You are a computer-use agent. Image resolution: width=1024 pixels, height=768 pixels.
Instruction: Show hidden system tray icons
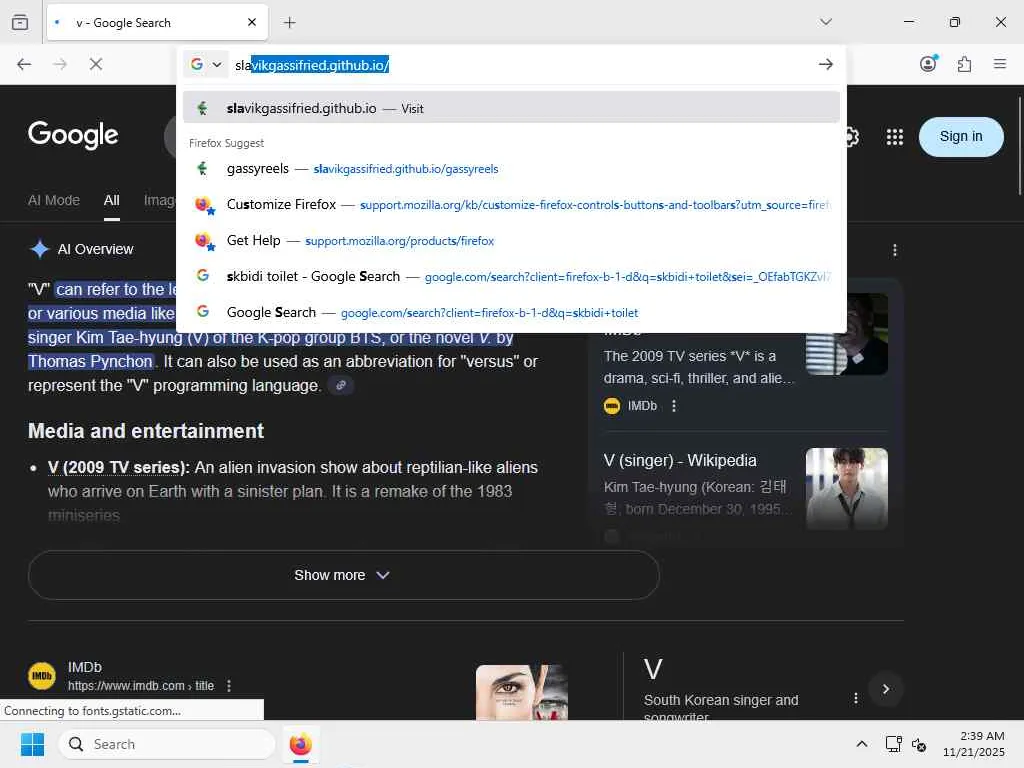click(861, 744)
